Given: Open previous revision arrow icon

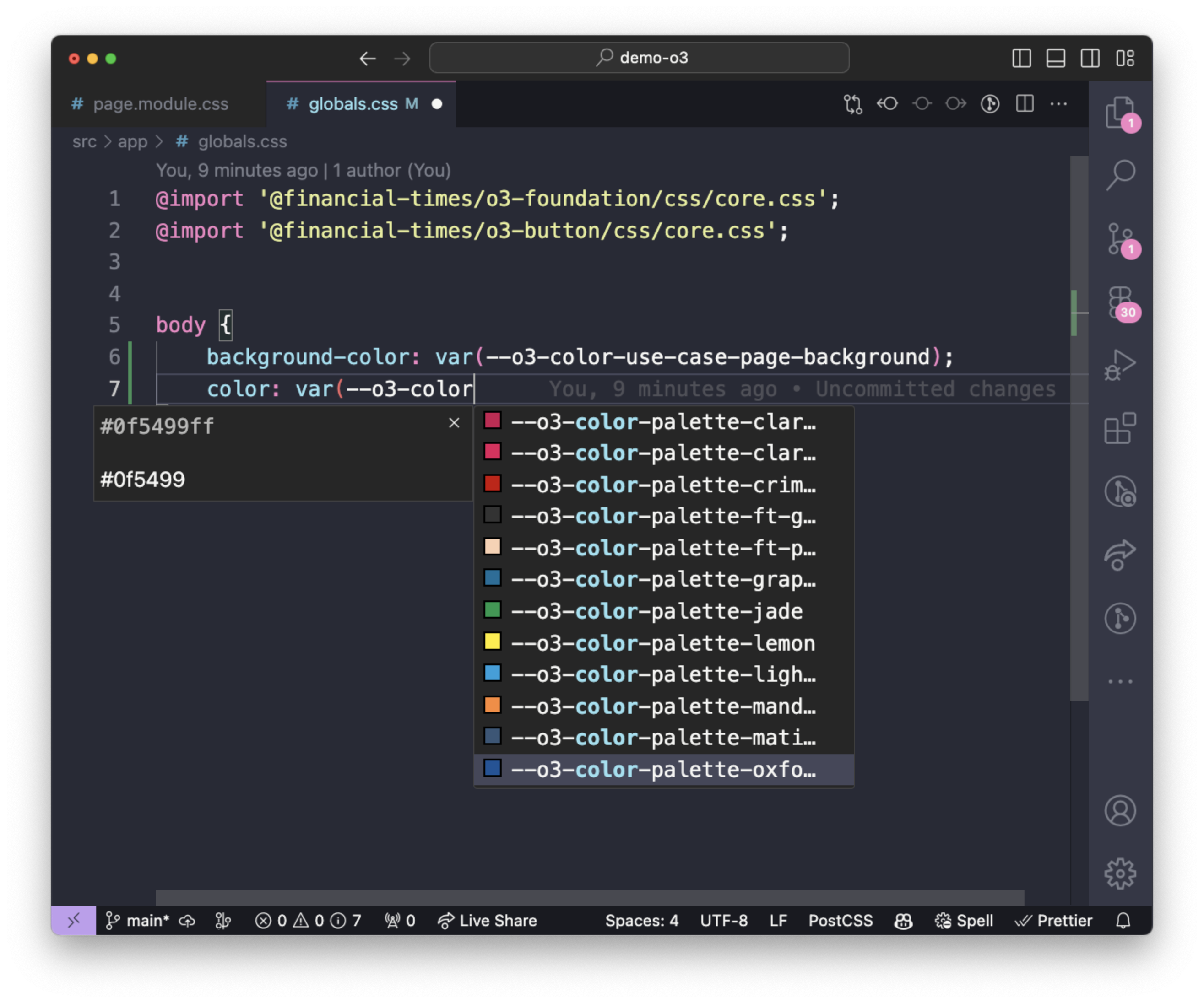Looking at the screenshot, I should (x=887, y=104).
